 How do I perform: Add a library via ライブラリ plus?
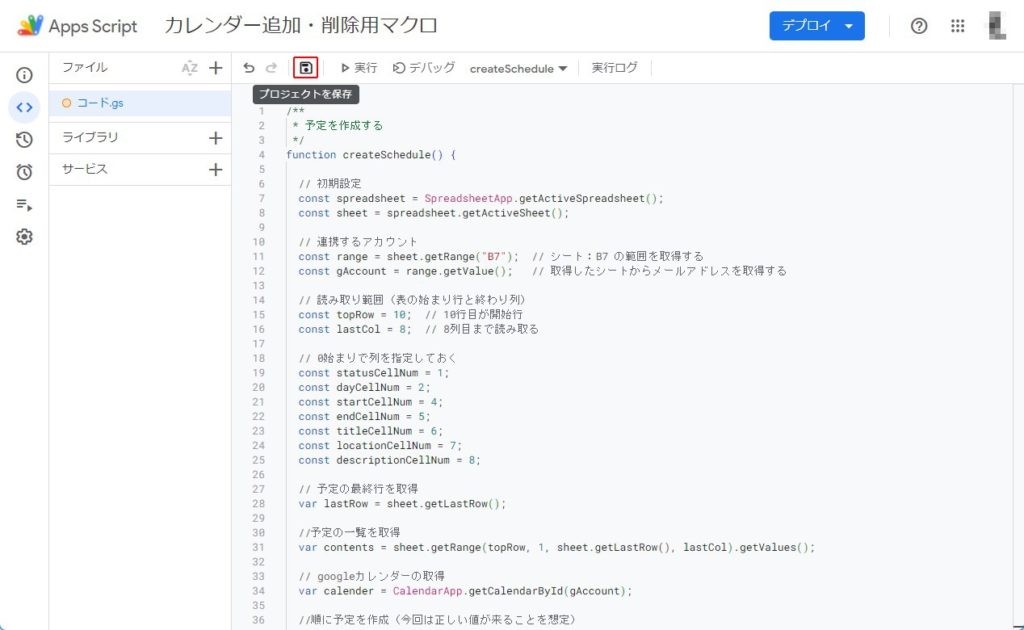pos(215,138)
